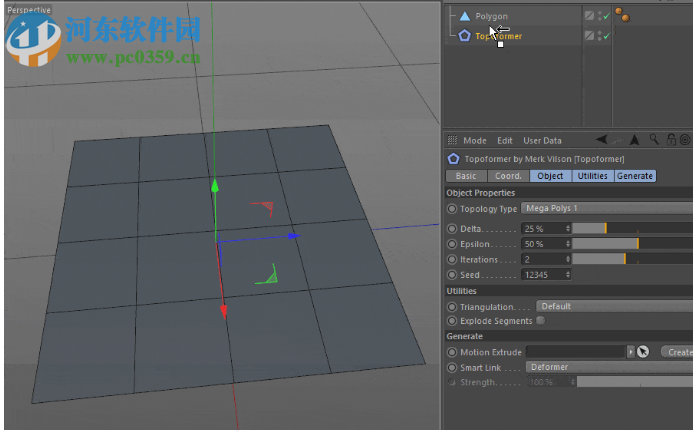Open the Edit menu in Attributes panel
Image resolution: width=693 pixels, height=430 pixels.
(505, 141)
